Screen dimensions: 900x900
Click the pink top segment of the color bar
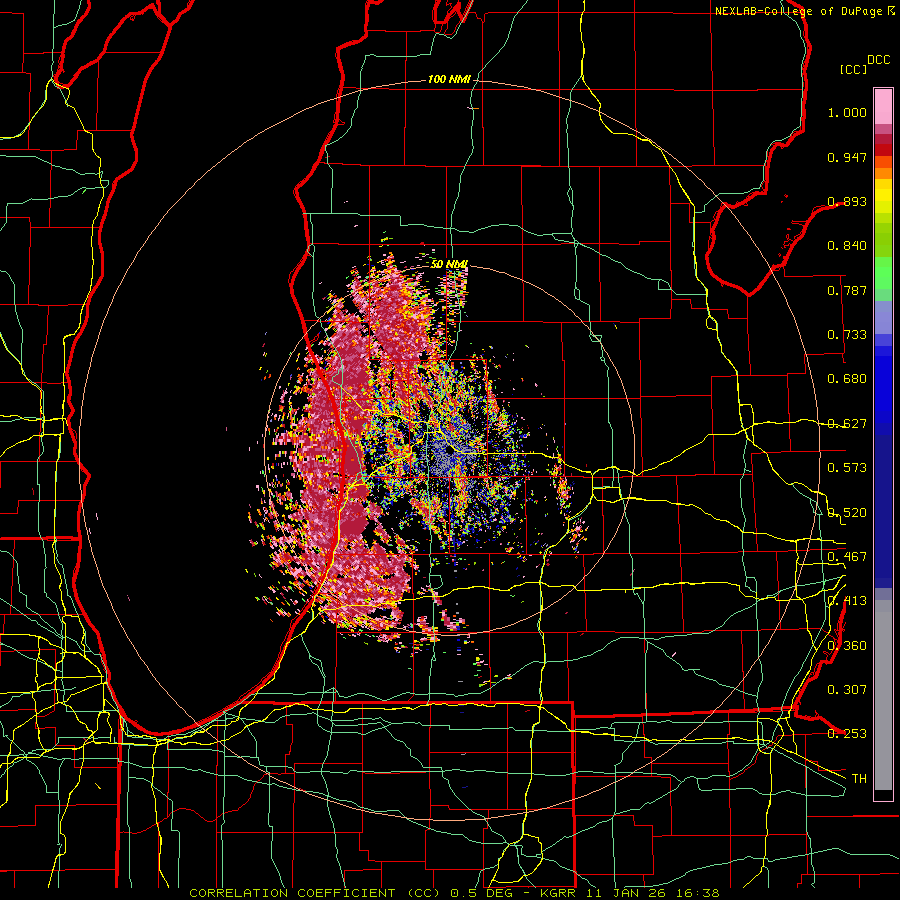[883, 107]
